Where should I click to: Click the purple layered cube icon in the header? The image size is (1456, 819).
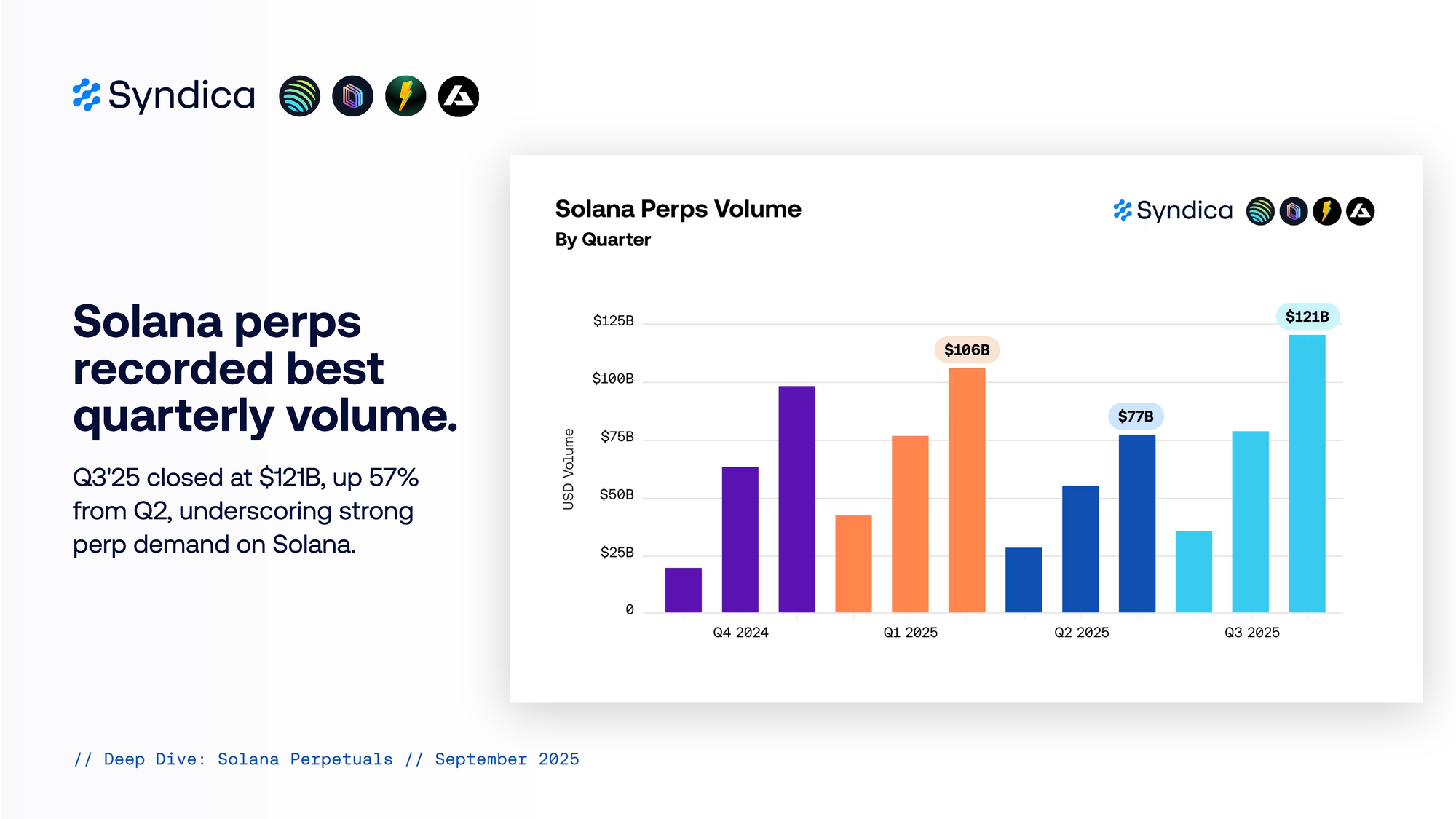[352, 96]
